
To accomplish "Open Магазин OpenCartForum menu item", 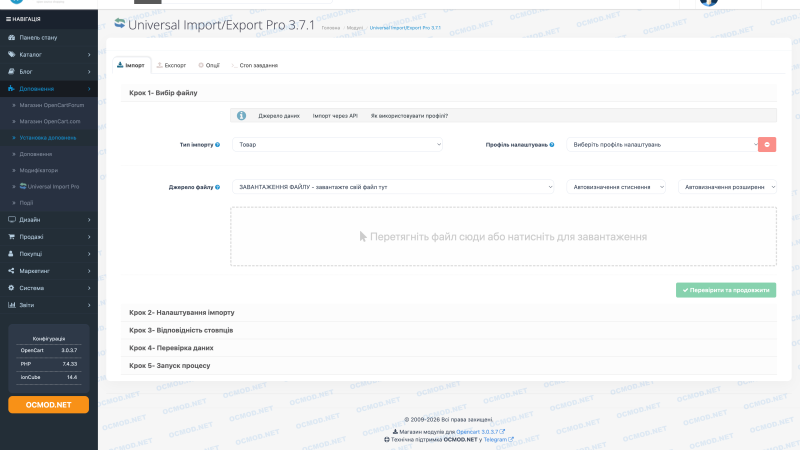I will [52, 105].
